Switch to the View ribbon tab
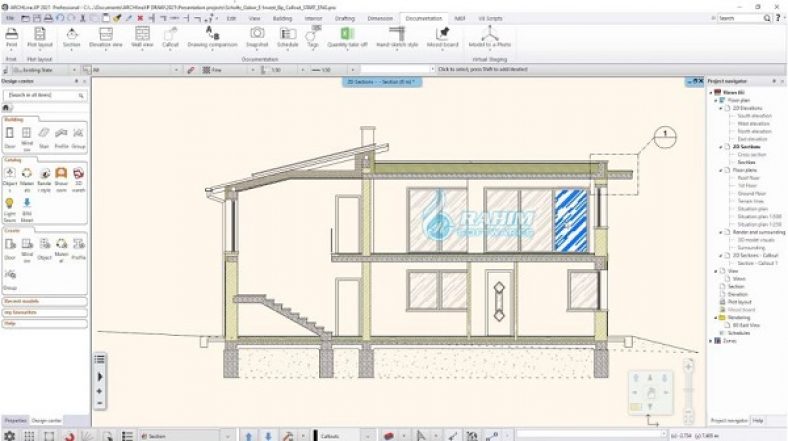The image size is (788, 441). 255,18
